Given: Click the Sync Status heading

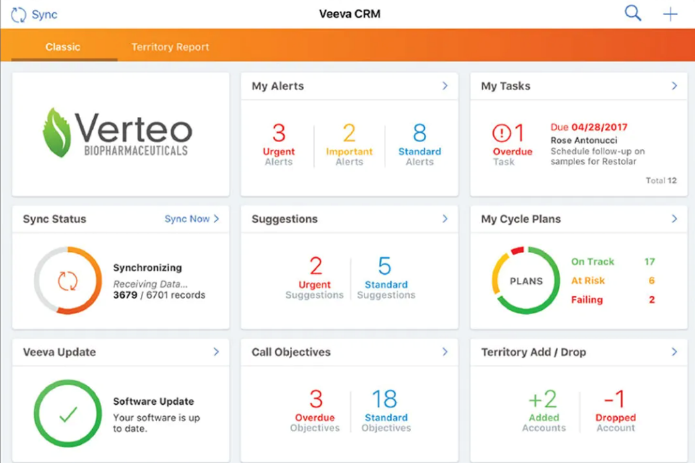Looking at the screenshot, I should (x=55, y=219).
